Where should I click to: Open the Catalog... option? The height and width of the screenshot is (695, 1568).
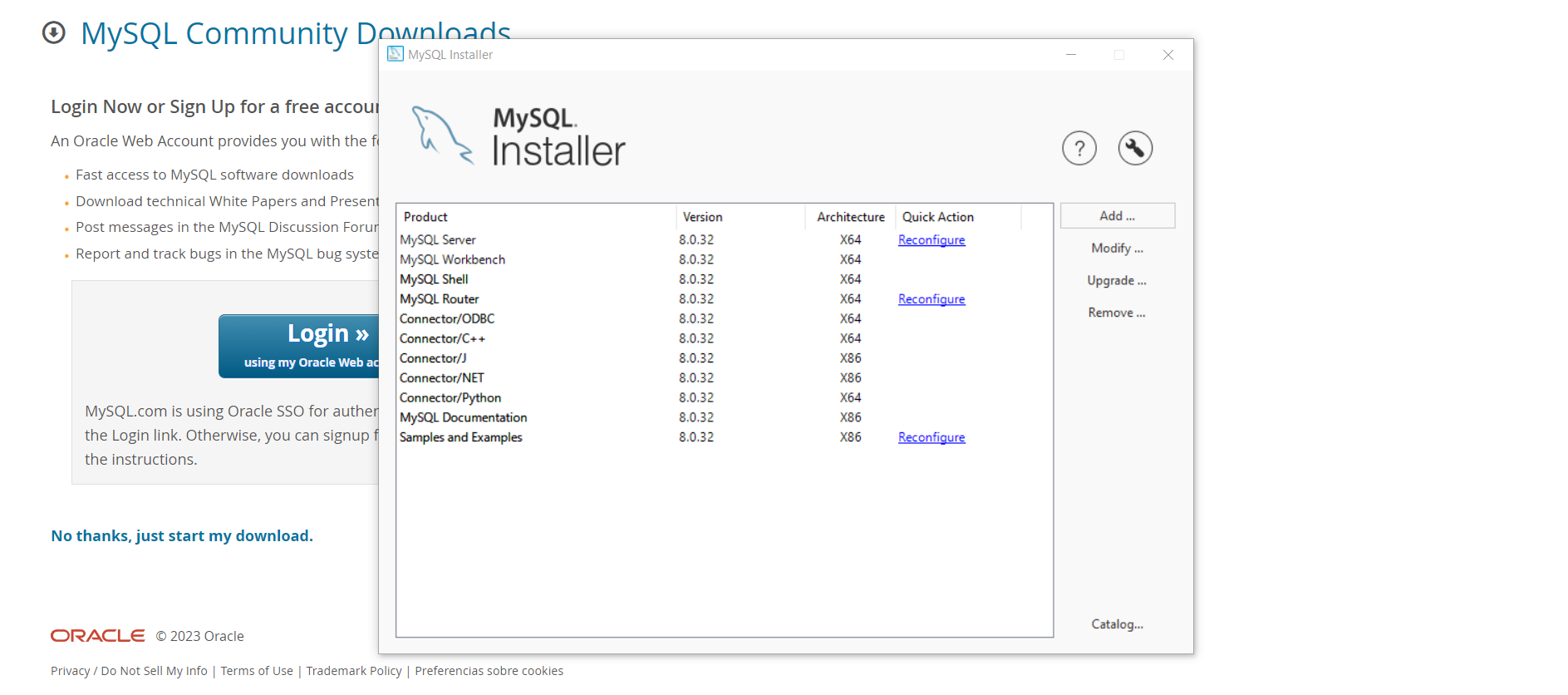coord(1117,624)
